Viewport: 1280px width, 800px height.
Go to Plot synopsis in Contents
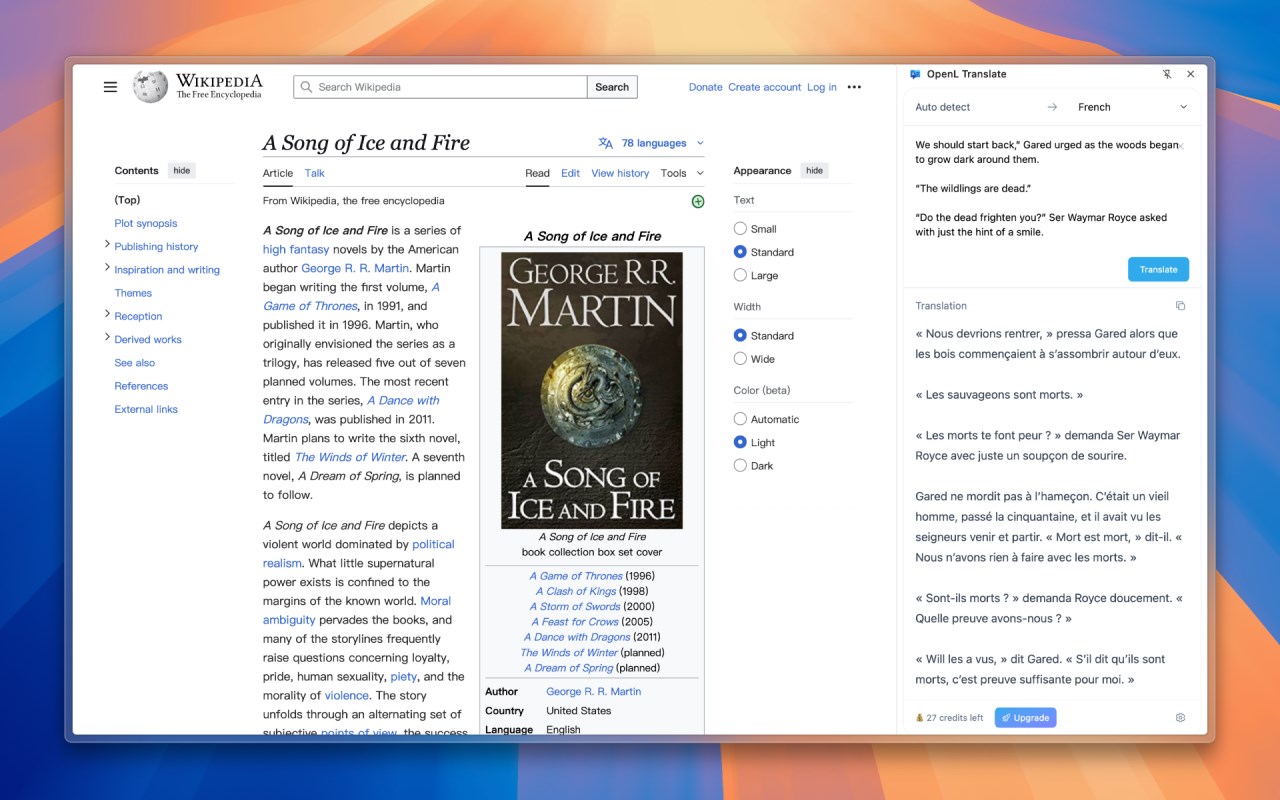coord(146,223)
